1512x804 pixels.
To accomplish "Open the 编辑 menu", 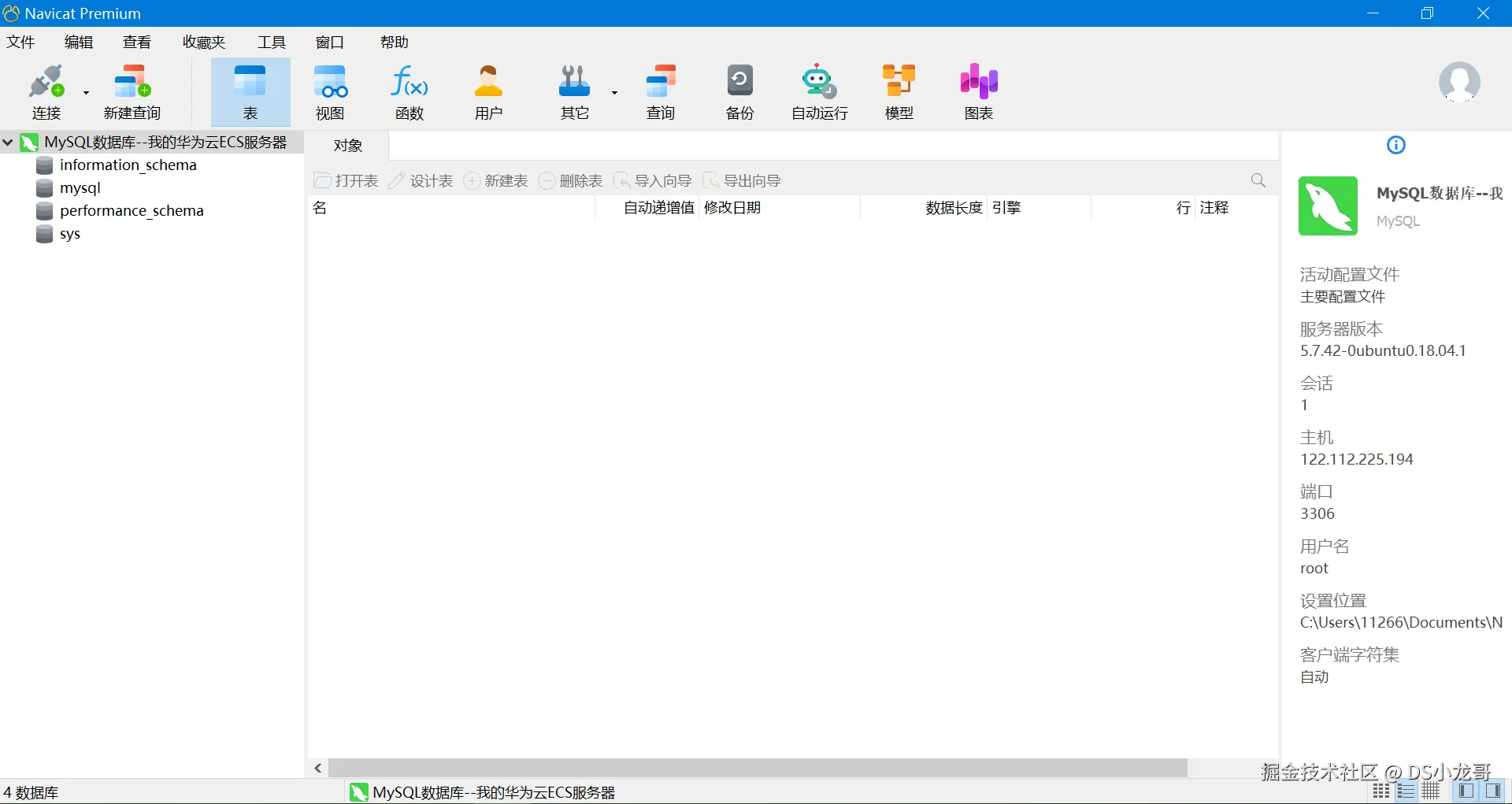I will 79,42.
